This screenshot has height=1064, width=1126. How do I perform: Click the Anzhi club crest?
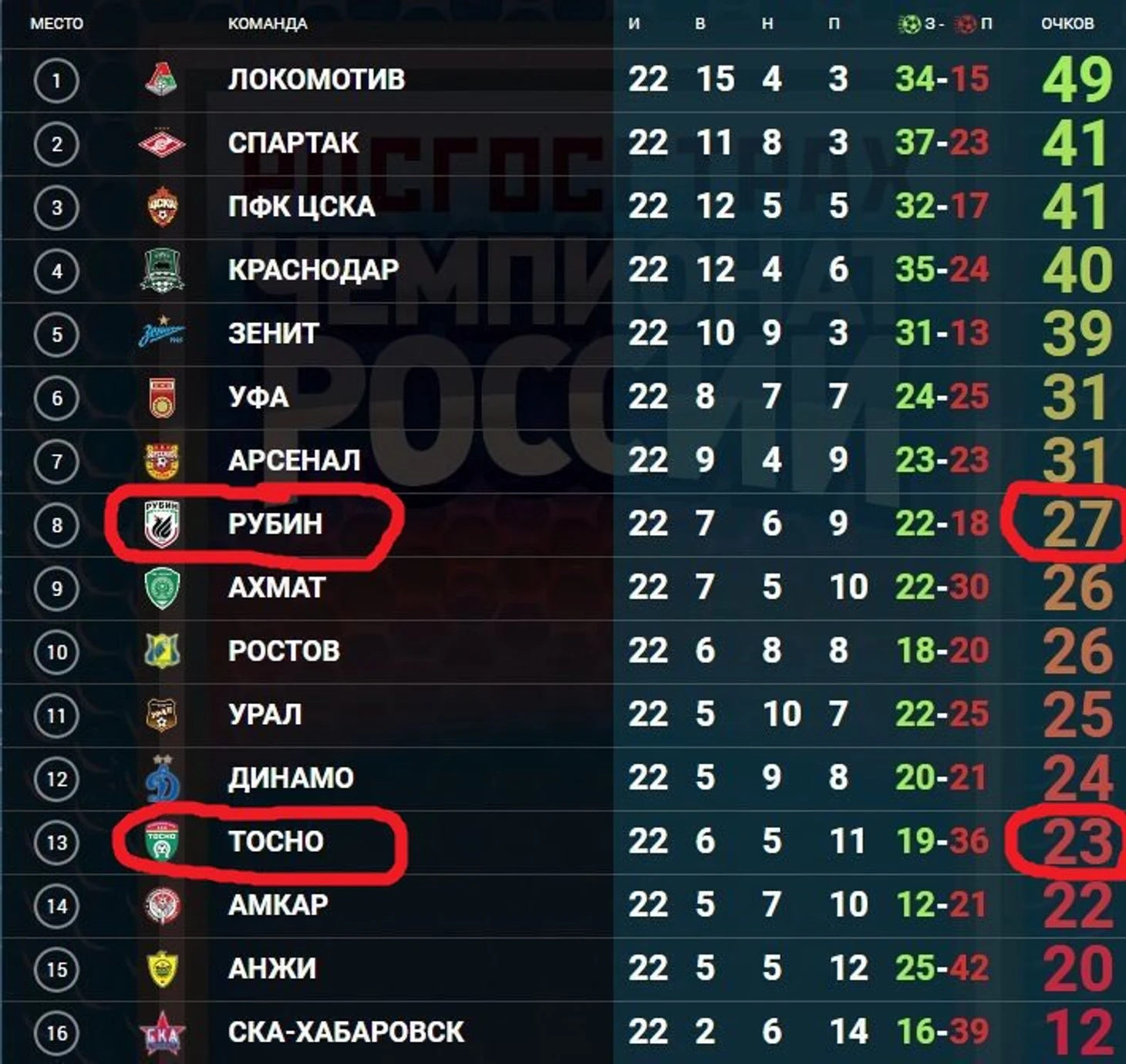(x=162, y=969)
